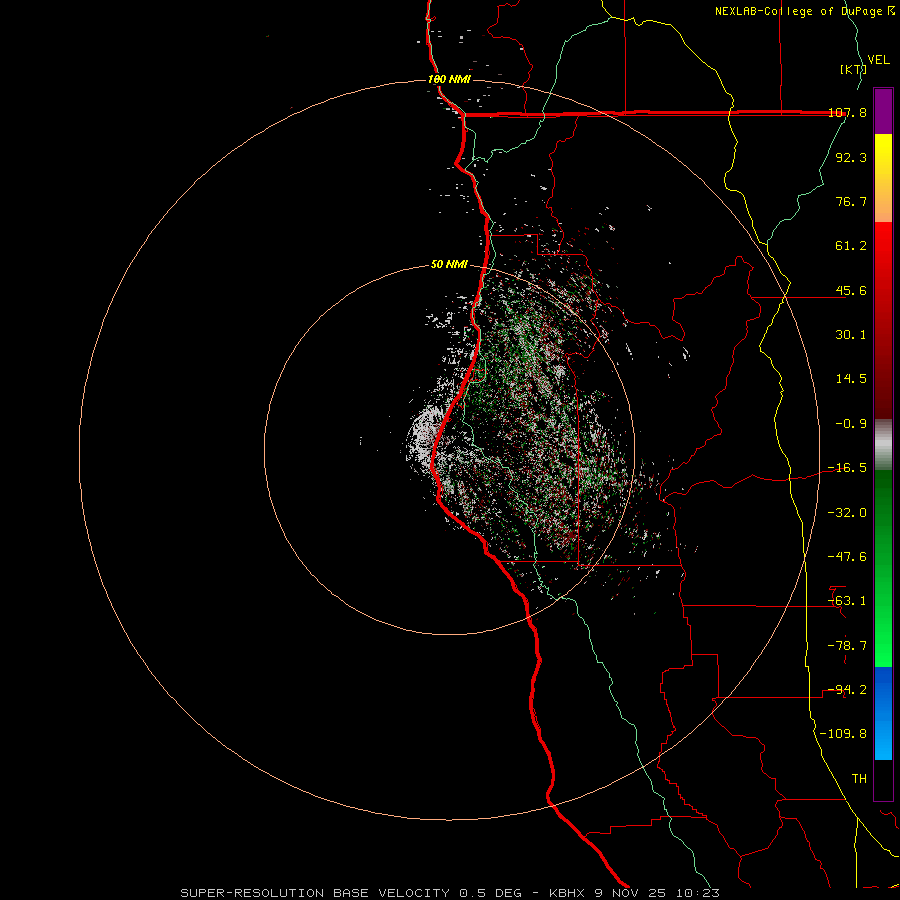Click the NEXLAB-College of DuPage label
Image resolution: width=900 pixels, height=900 pixels.
click(804, 11)
